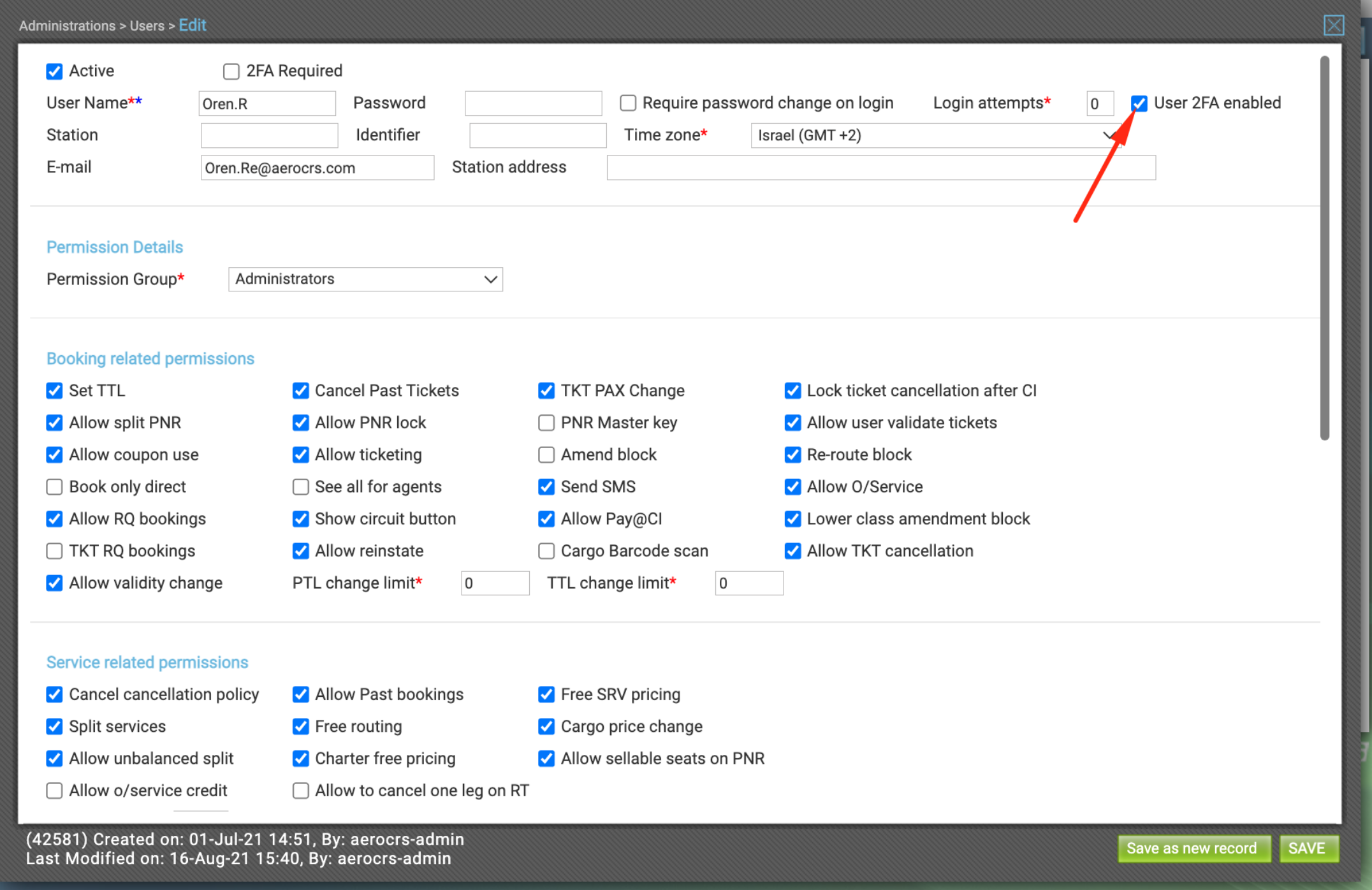Toggle Allow RQ bookings
This screenshot has height=890, width=1372.
coord(55,519)
